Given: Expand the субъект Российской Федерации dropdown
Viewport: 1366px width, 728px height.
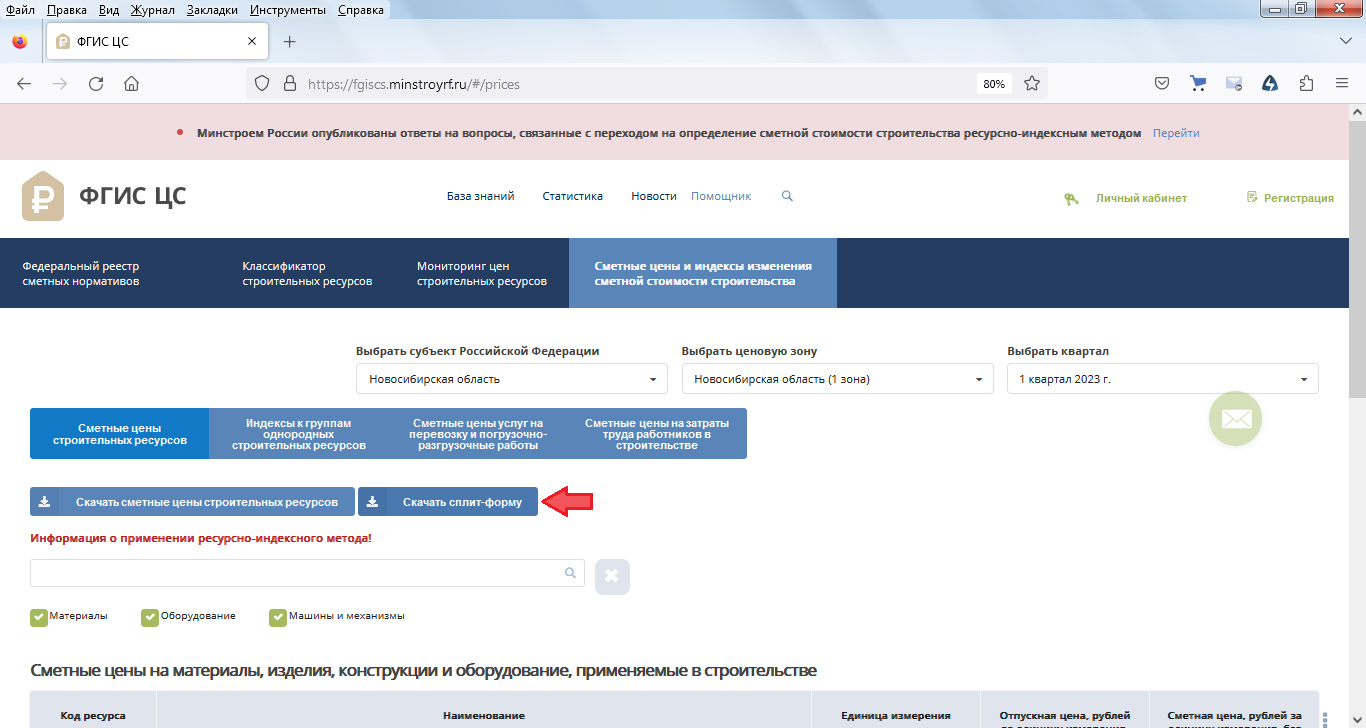Looking at the screenshot, I should (512, 379).
